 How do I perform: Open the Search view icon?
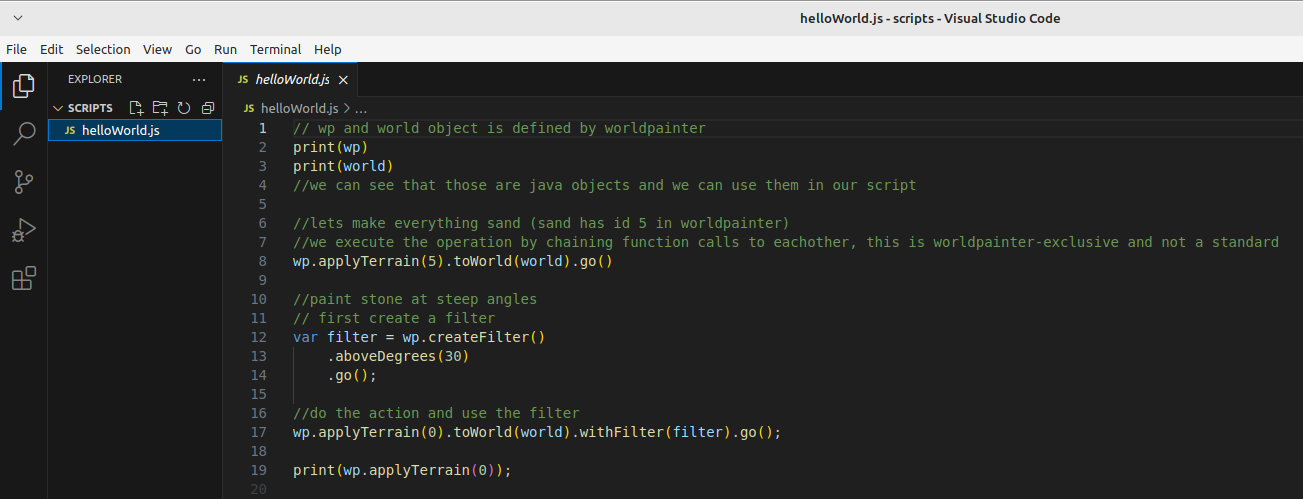pos(23,134)
